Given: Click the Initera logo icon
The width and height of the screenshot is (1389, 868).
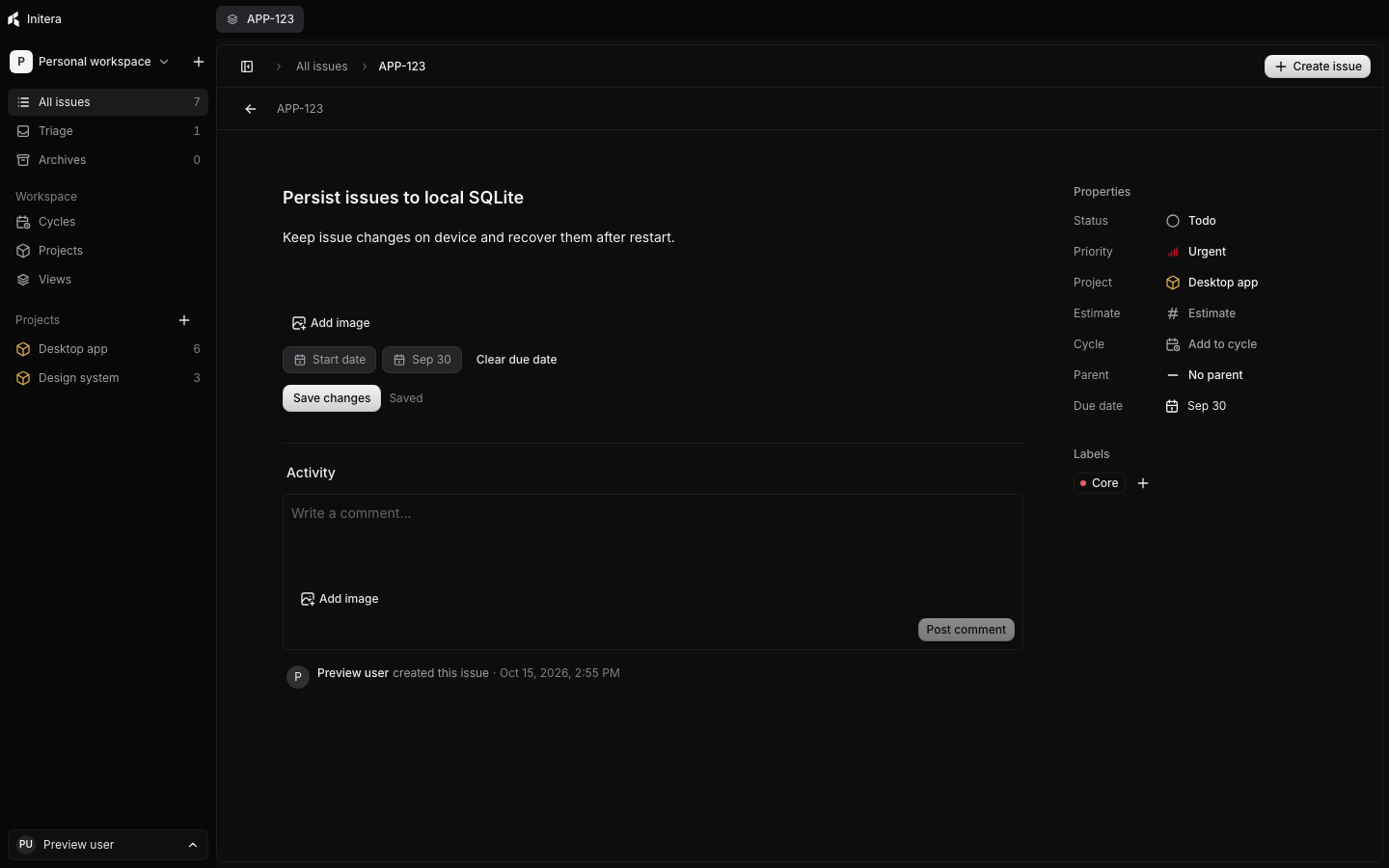Looking at the screenshot, I should coord(14,19).
